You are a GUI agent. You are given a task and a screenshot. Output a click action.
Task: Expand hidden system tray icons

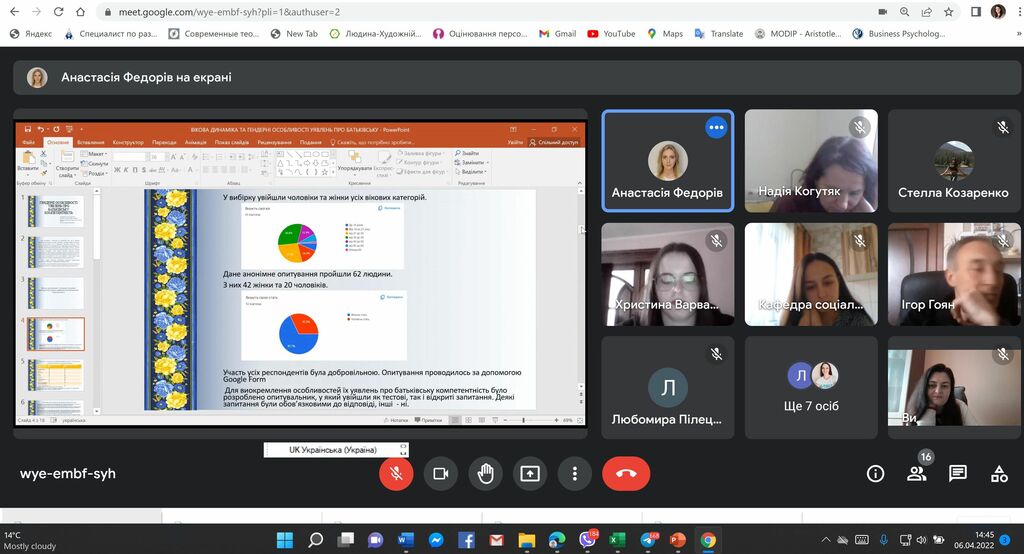[825, 540]
